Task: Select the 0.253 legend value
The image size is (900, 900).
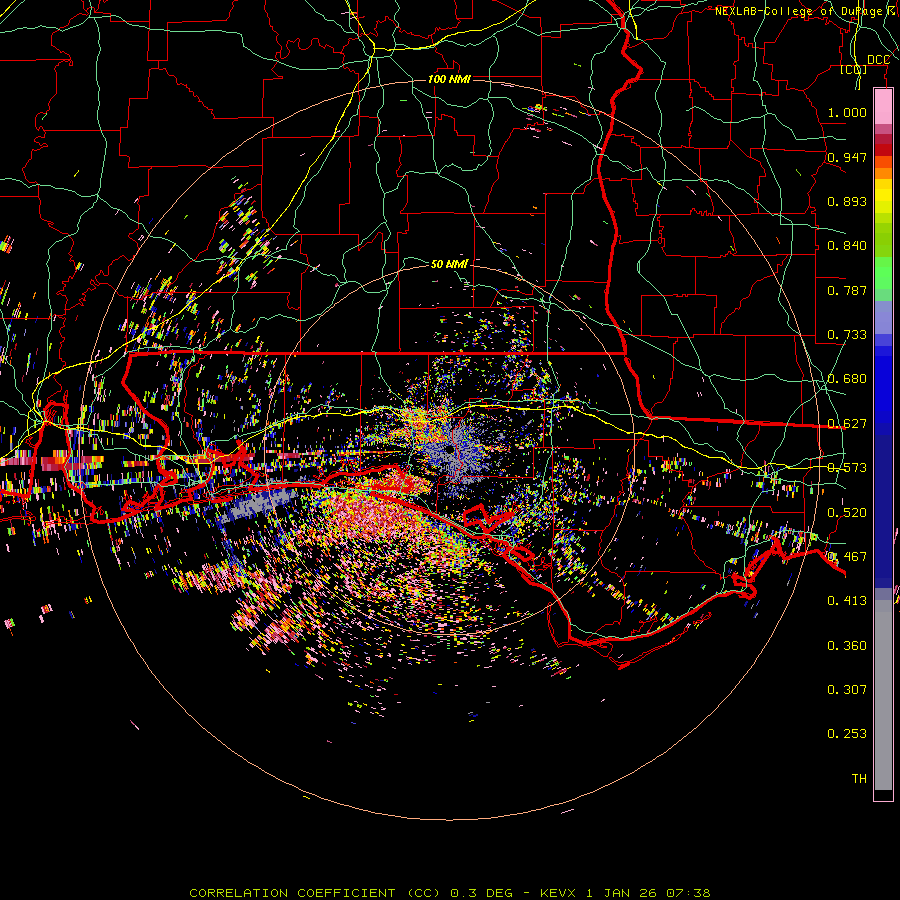Action: coord(847,734)
